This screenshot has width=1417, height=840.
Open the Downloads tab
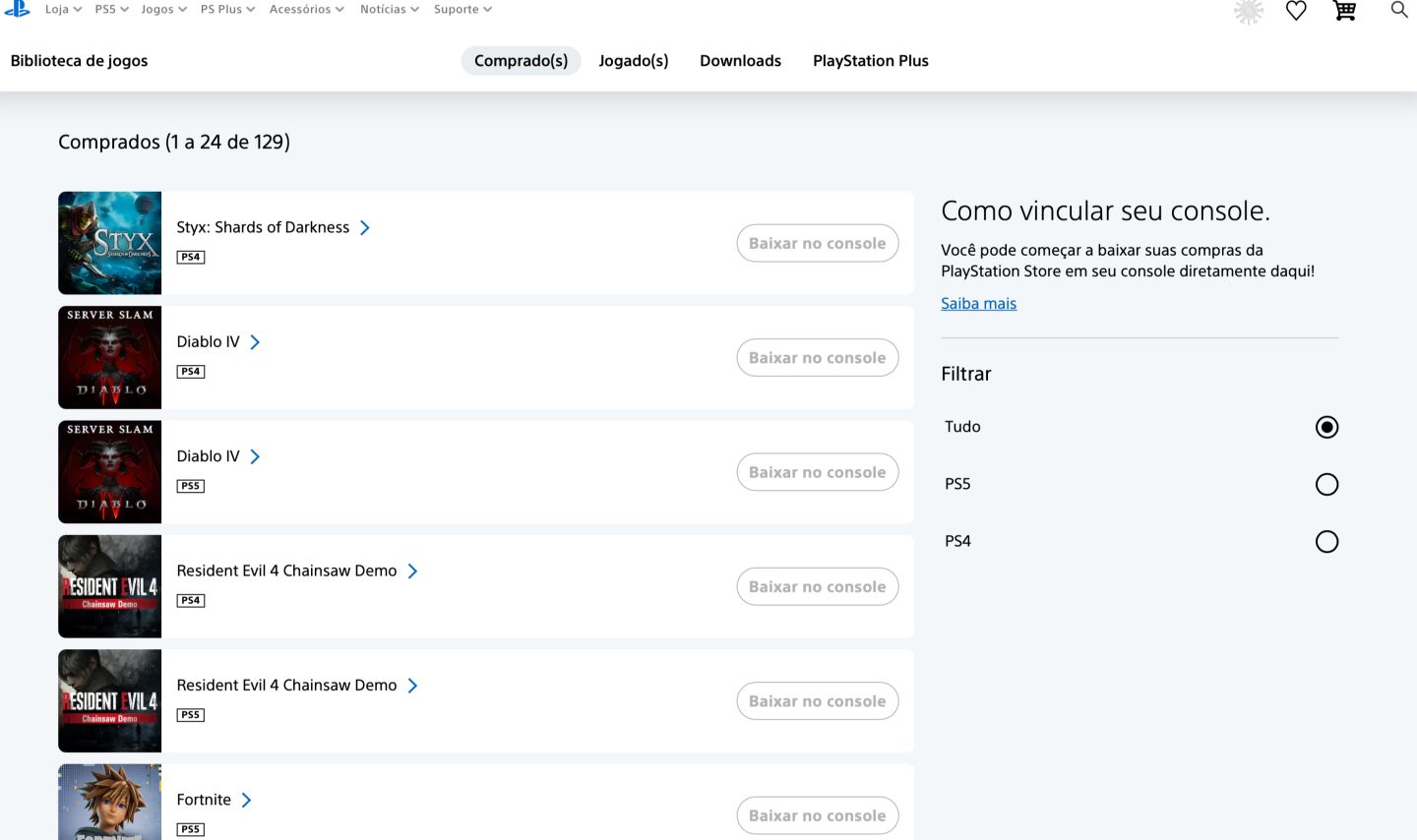741,61
